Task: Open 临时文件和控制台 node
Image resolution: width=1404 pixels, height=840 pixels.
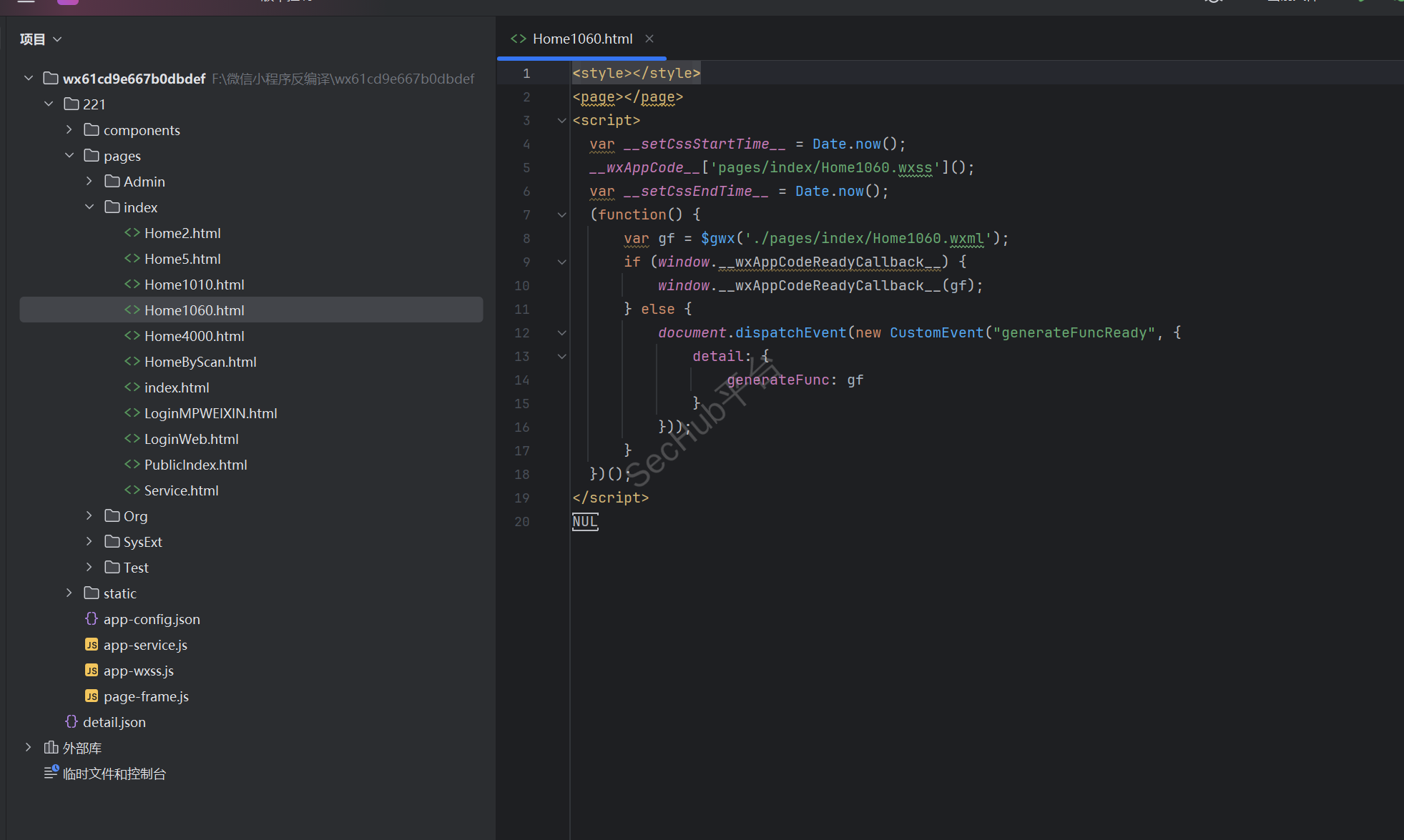Action: click(114, 774)
